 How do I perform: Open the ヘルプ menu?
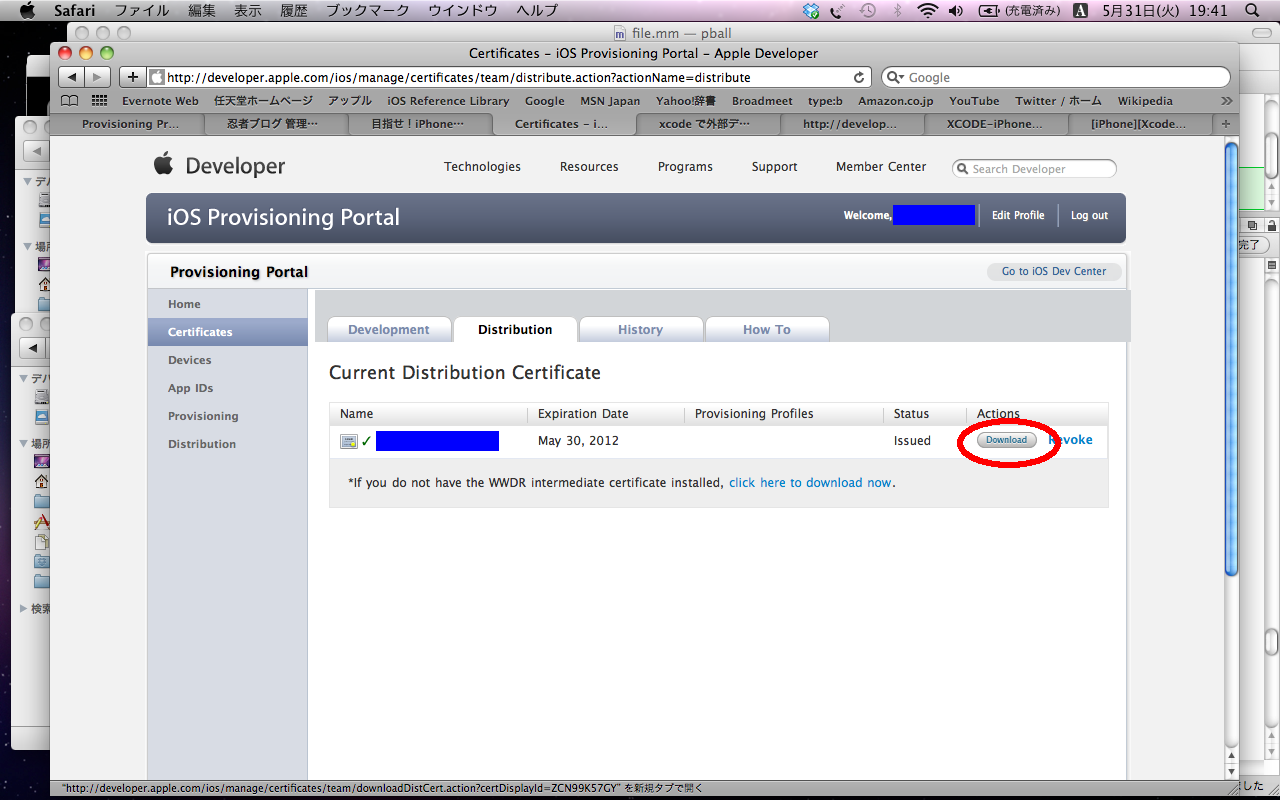537,10
